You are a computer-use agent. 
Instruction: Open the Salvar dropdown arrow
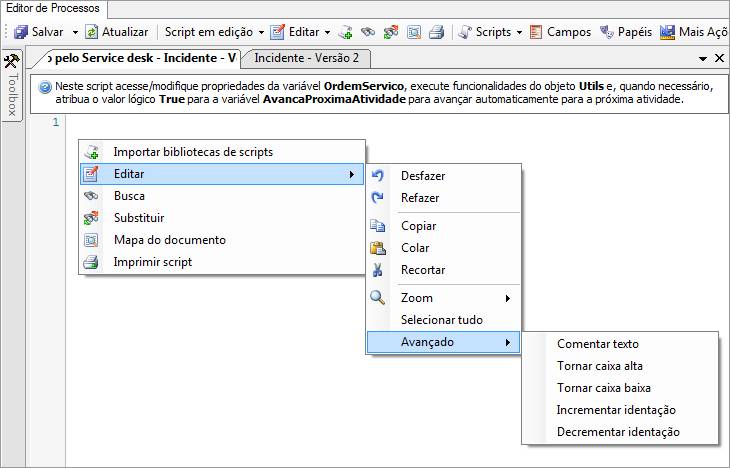point(75,33)
